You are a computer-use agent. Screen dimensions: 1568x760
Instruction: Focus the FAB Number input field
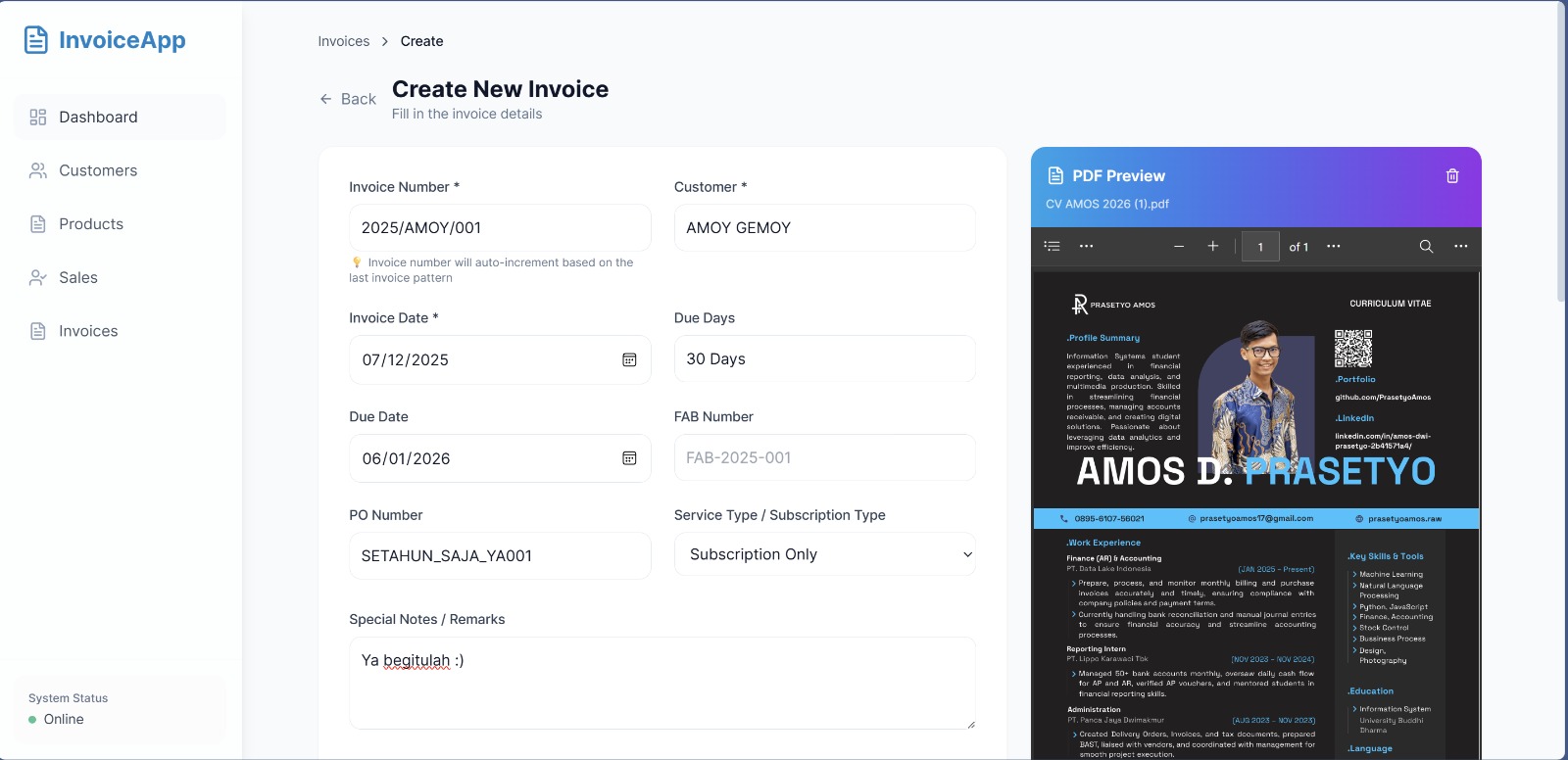click(824, 458)
